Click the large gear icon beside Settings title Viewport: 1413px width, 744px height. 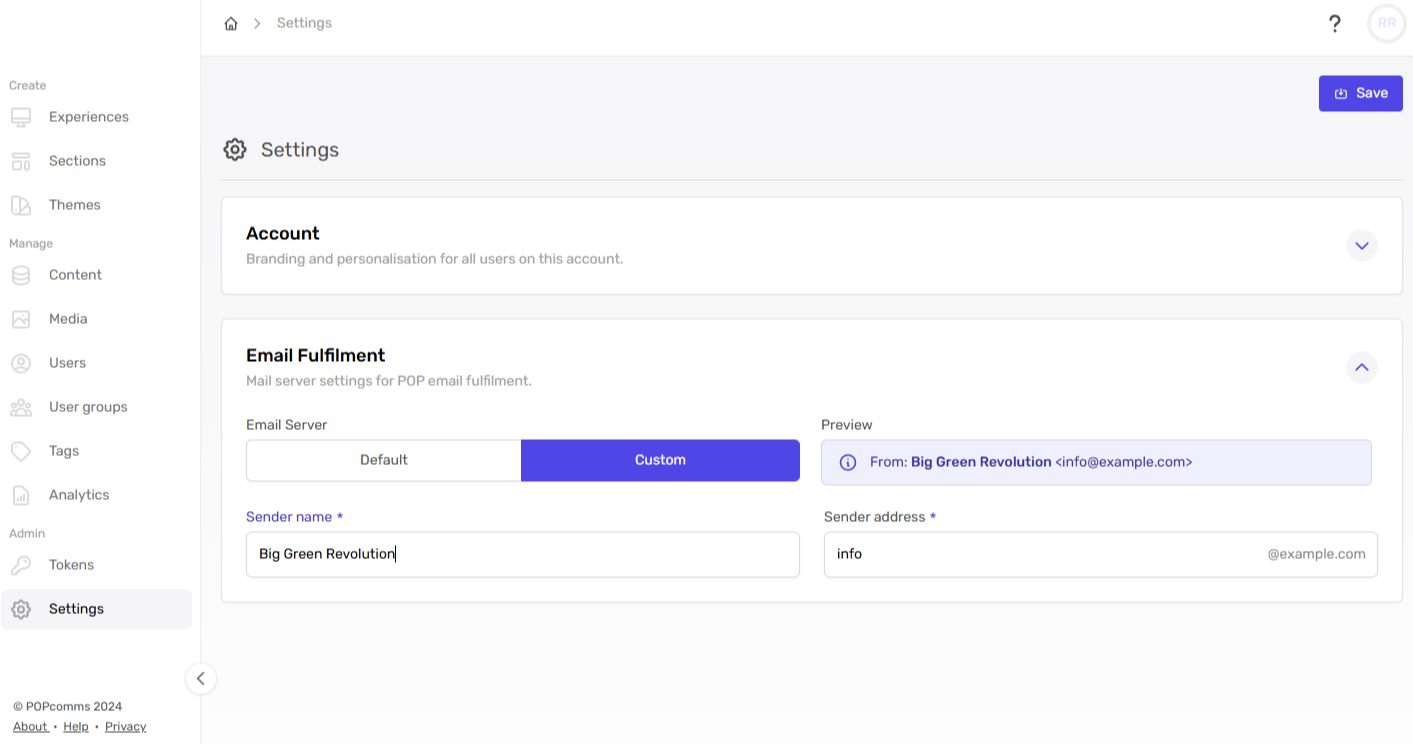pos(235,150)
